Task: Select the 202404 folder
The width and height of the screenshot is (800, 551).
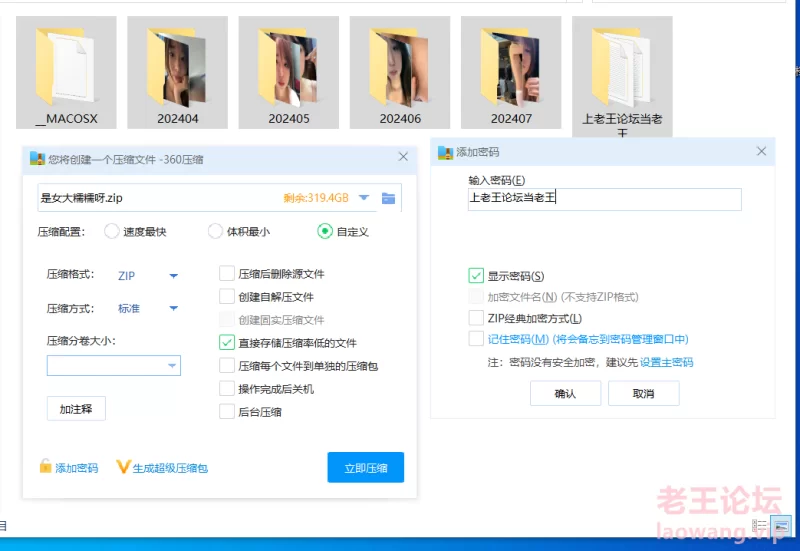Action: (178, 72)
